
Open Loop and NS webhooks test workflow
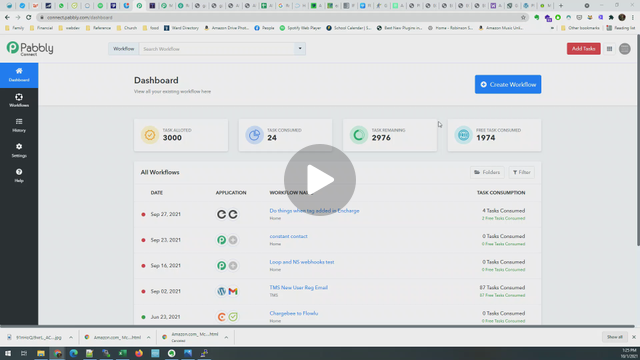click(x=302, y=262)
